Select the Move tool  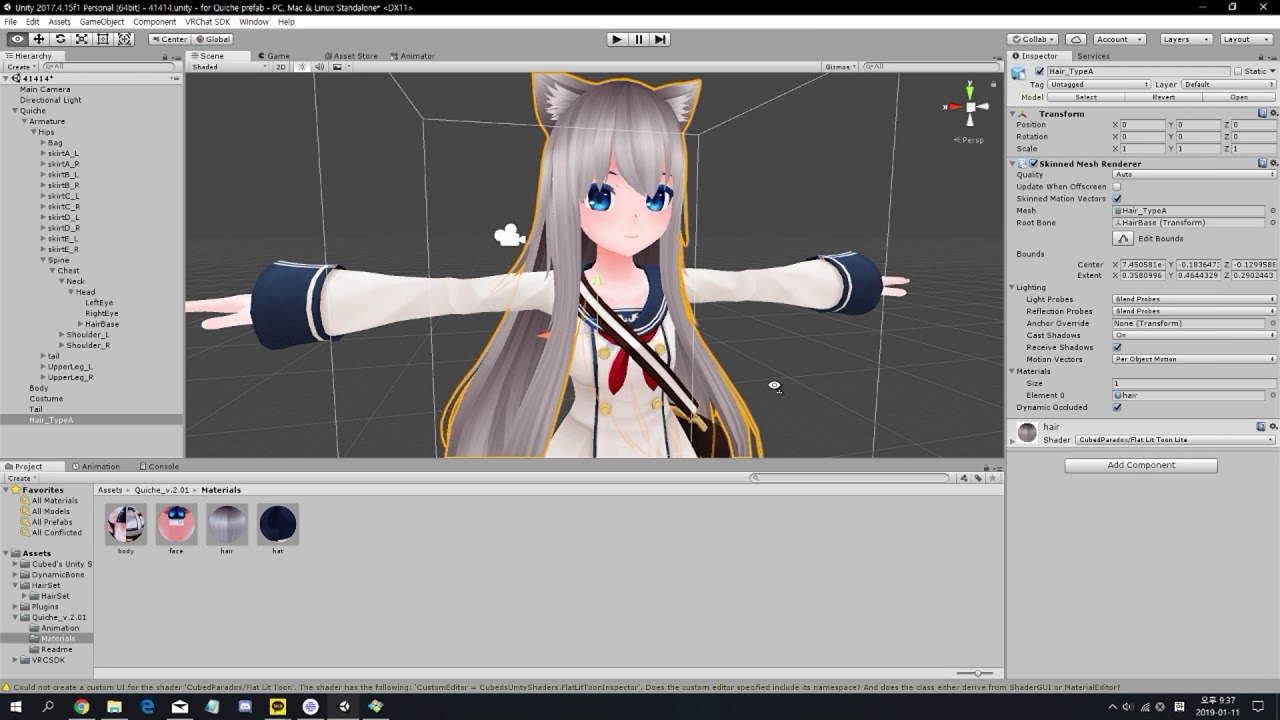point(39,39)
